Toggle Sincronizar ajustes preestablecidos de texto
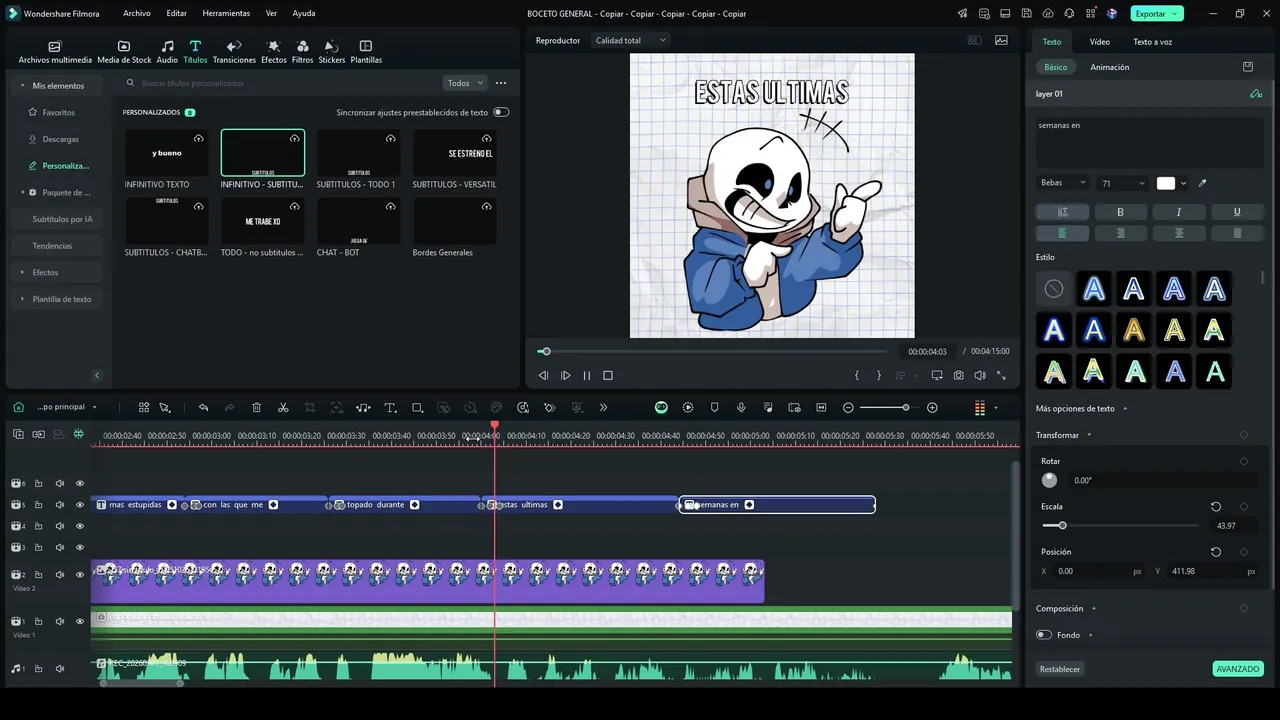The width and height of the screenshot is (1280, 720). pyautogui.click(x=501, y=112)
